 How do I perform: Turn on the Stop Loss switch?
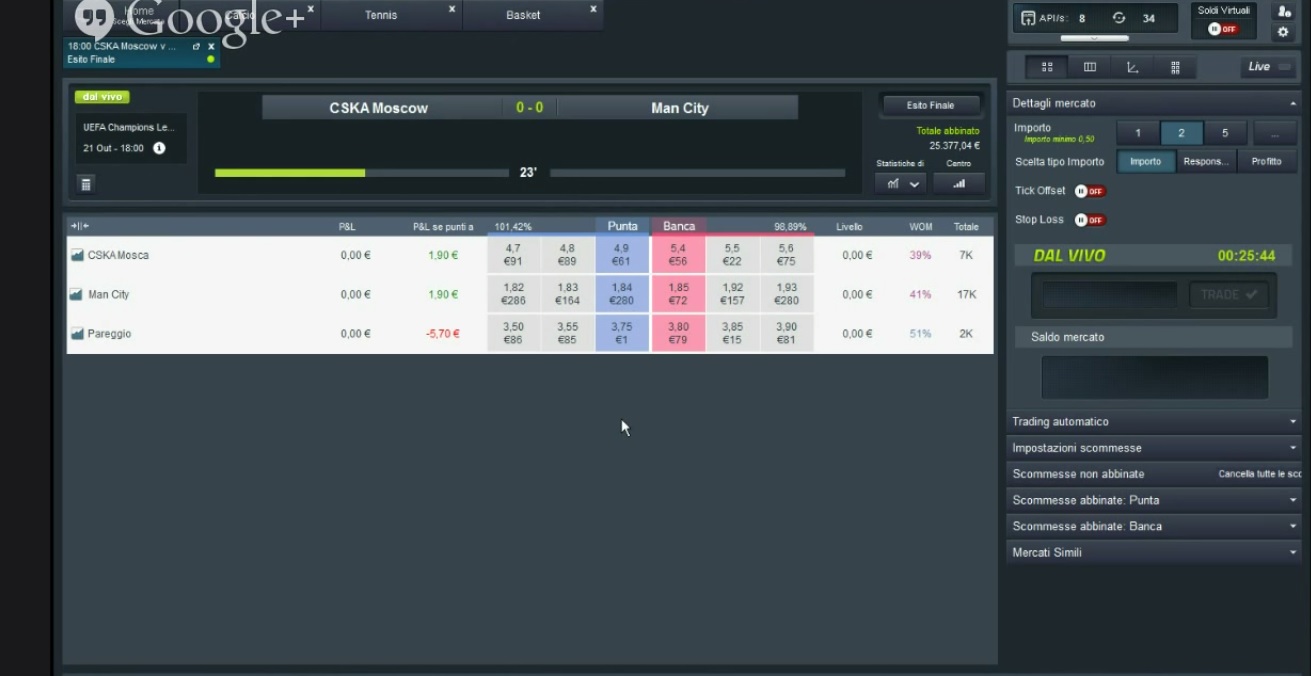(x=1089, y=220)
